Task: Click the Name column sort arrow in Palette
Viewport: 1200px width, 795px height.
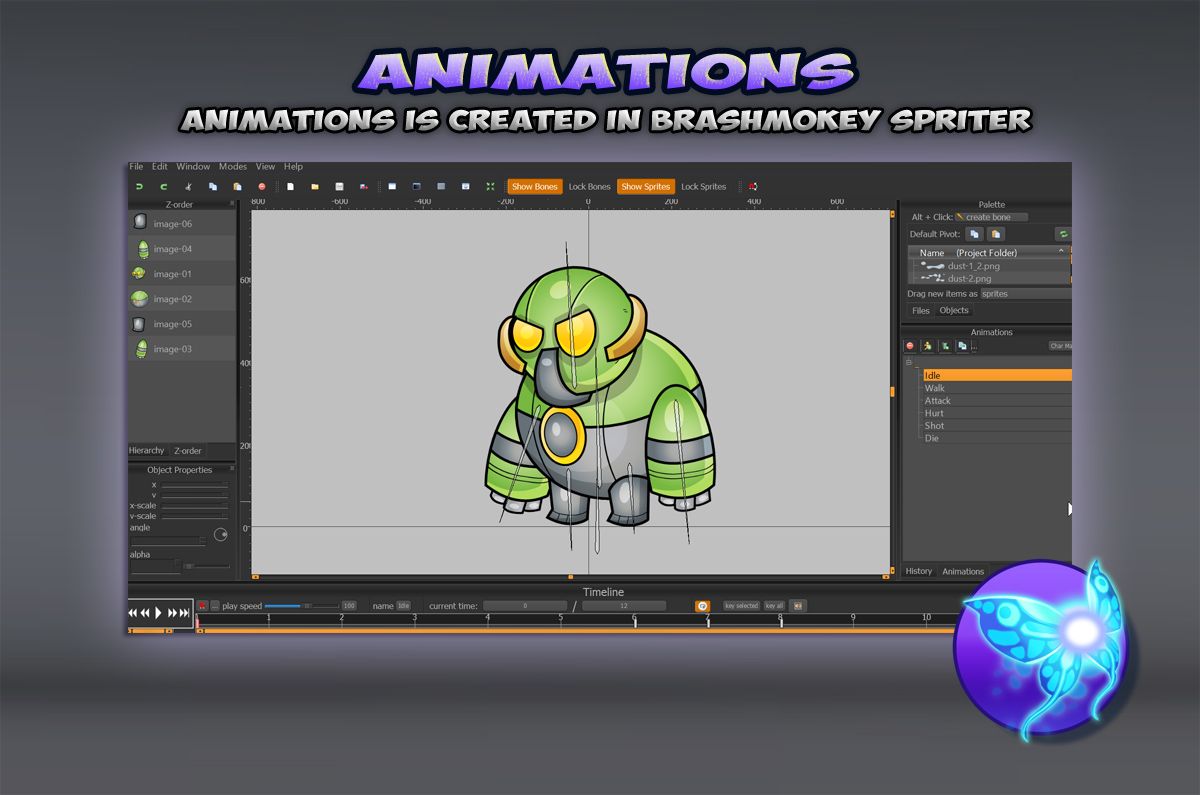Action: point(1061,253)
